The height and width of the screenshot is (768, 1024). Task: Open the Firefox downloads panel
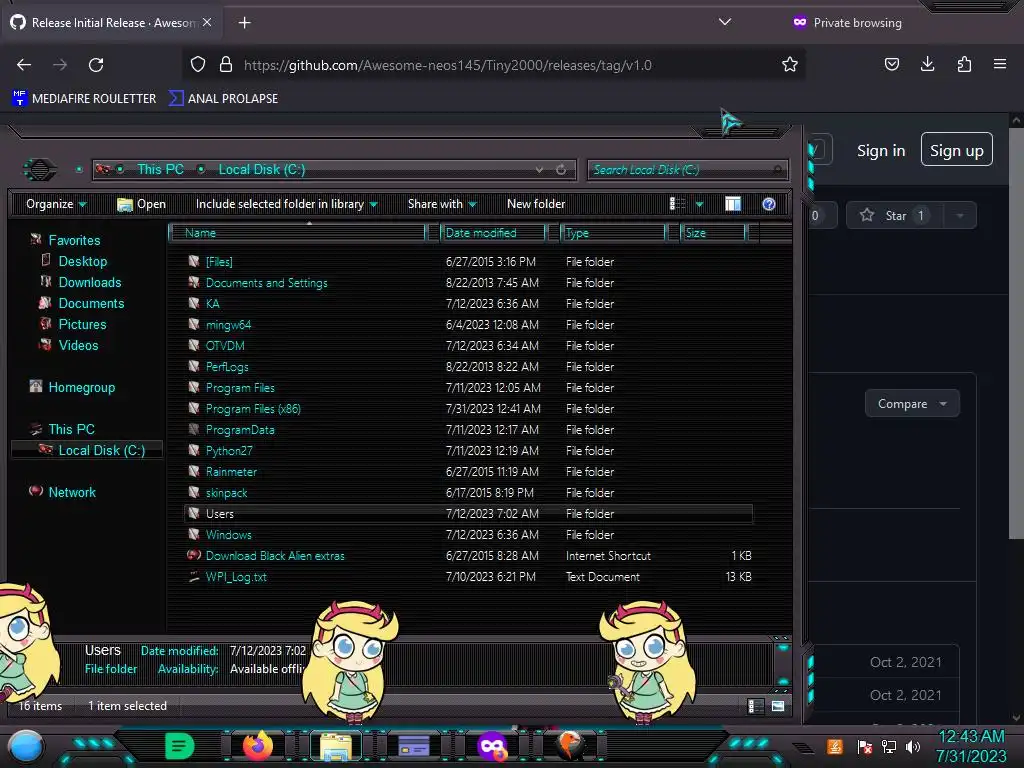coord(927,64)
